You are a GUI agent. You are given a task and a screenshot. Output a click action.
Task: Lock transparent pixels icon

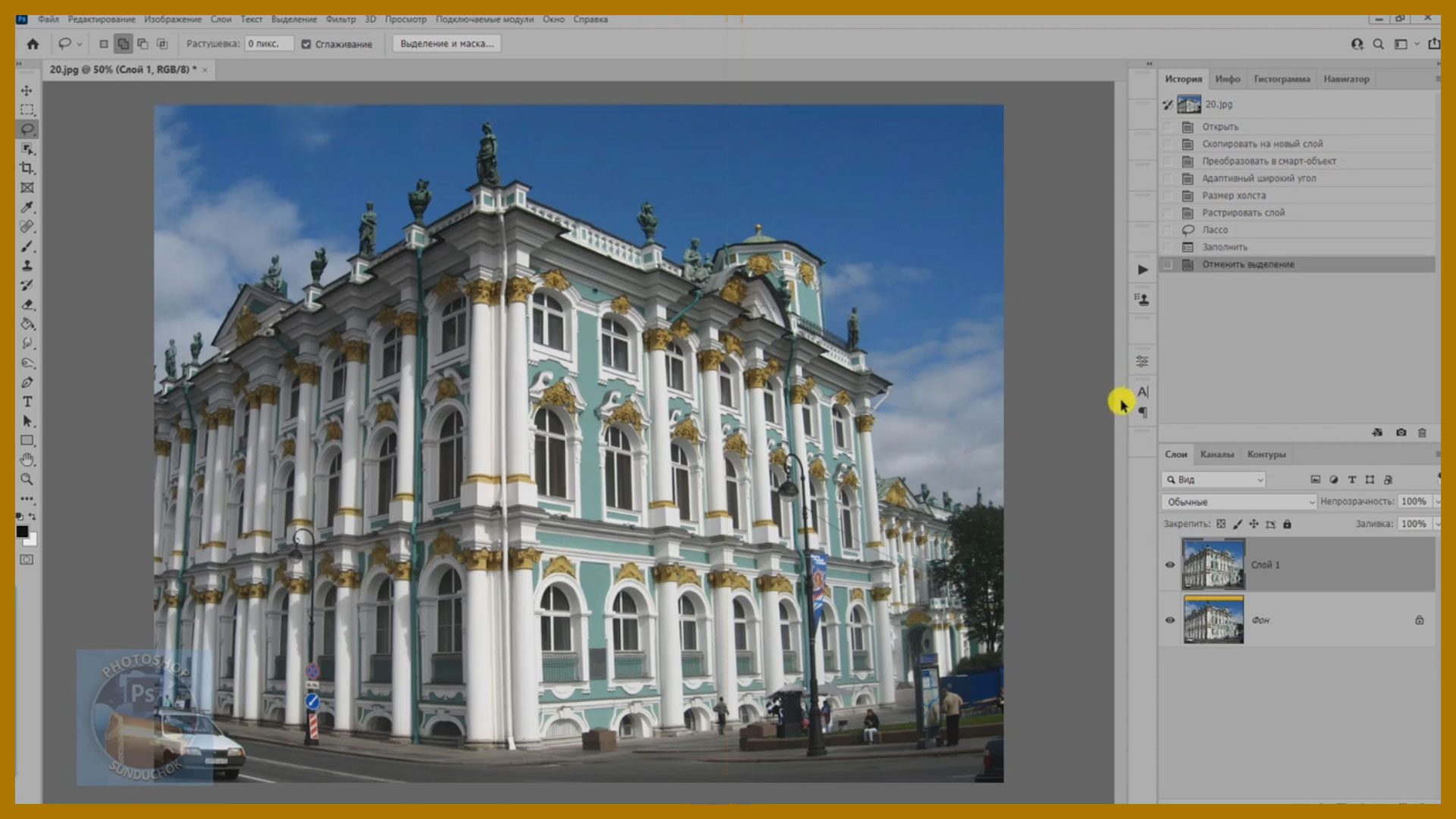(x=1221, y=524)
